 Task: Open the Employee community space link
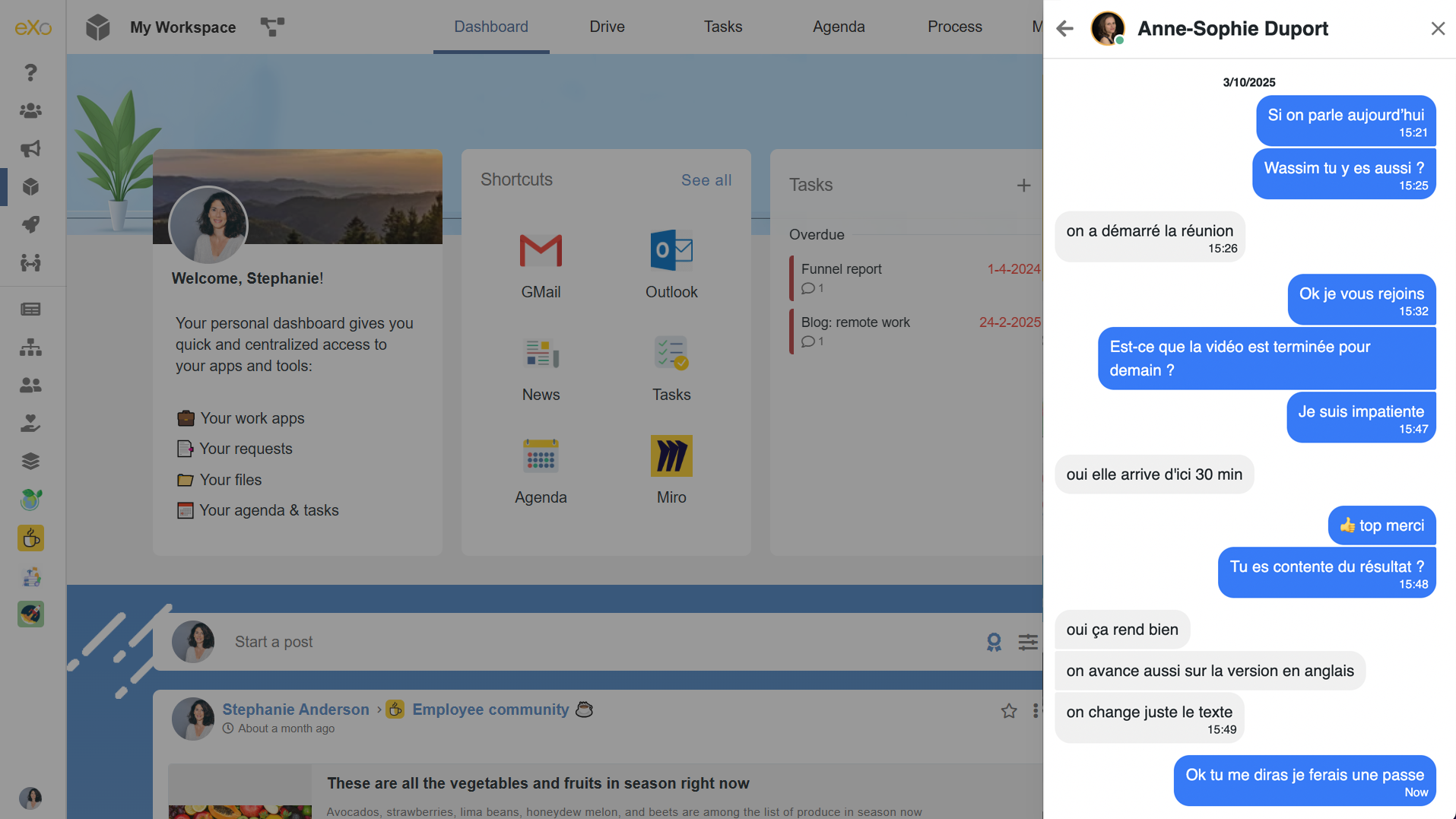click(x=490, y=709)
